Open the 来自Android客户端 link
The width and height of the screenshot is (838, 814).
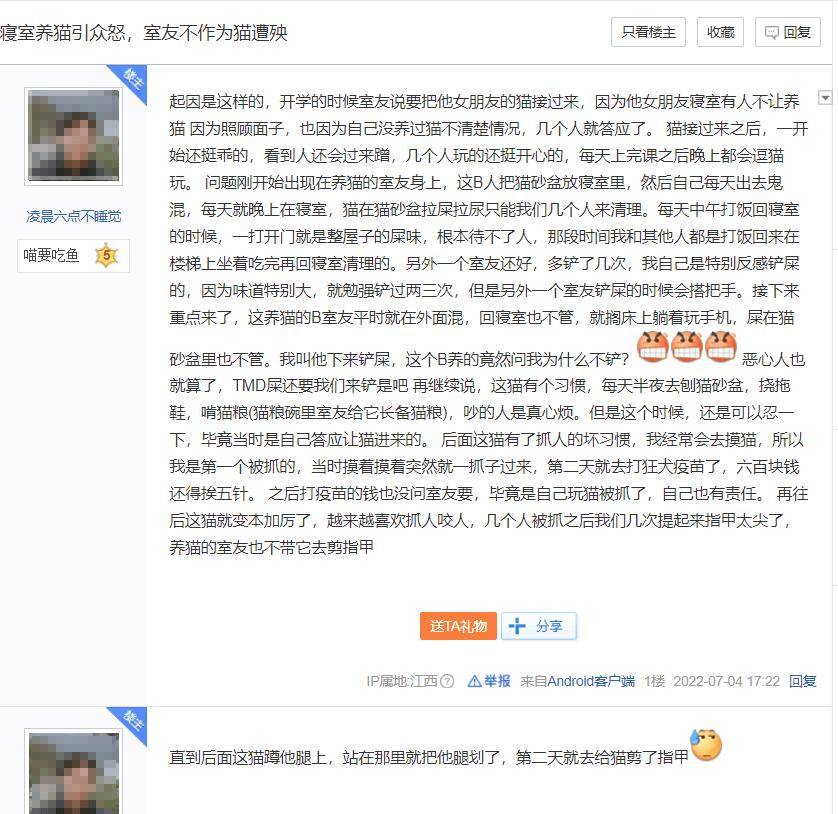pyautogui.click(x=577, y=681)
